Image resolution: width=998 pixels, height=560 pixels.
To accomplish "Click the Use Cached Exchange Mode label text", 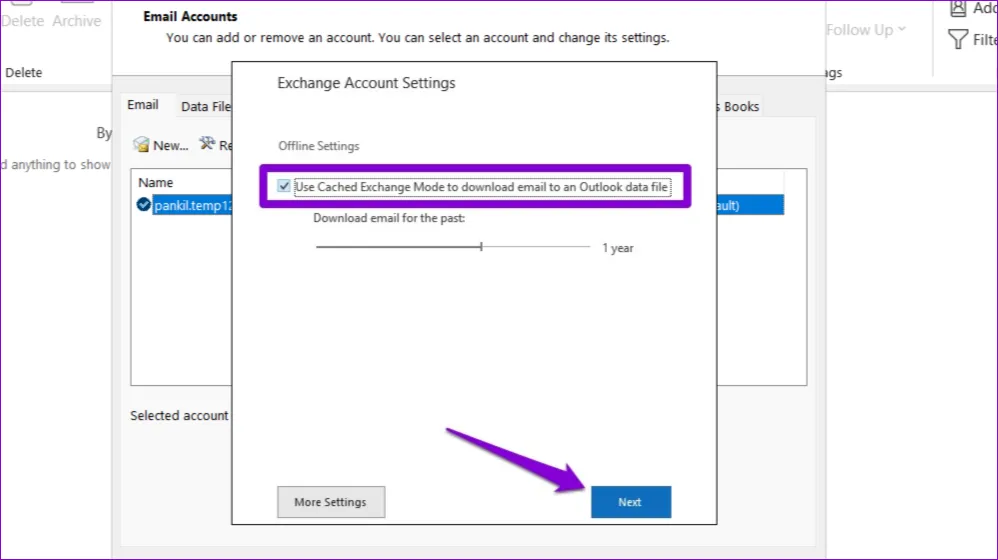I will (481, 187).
